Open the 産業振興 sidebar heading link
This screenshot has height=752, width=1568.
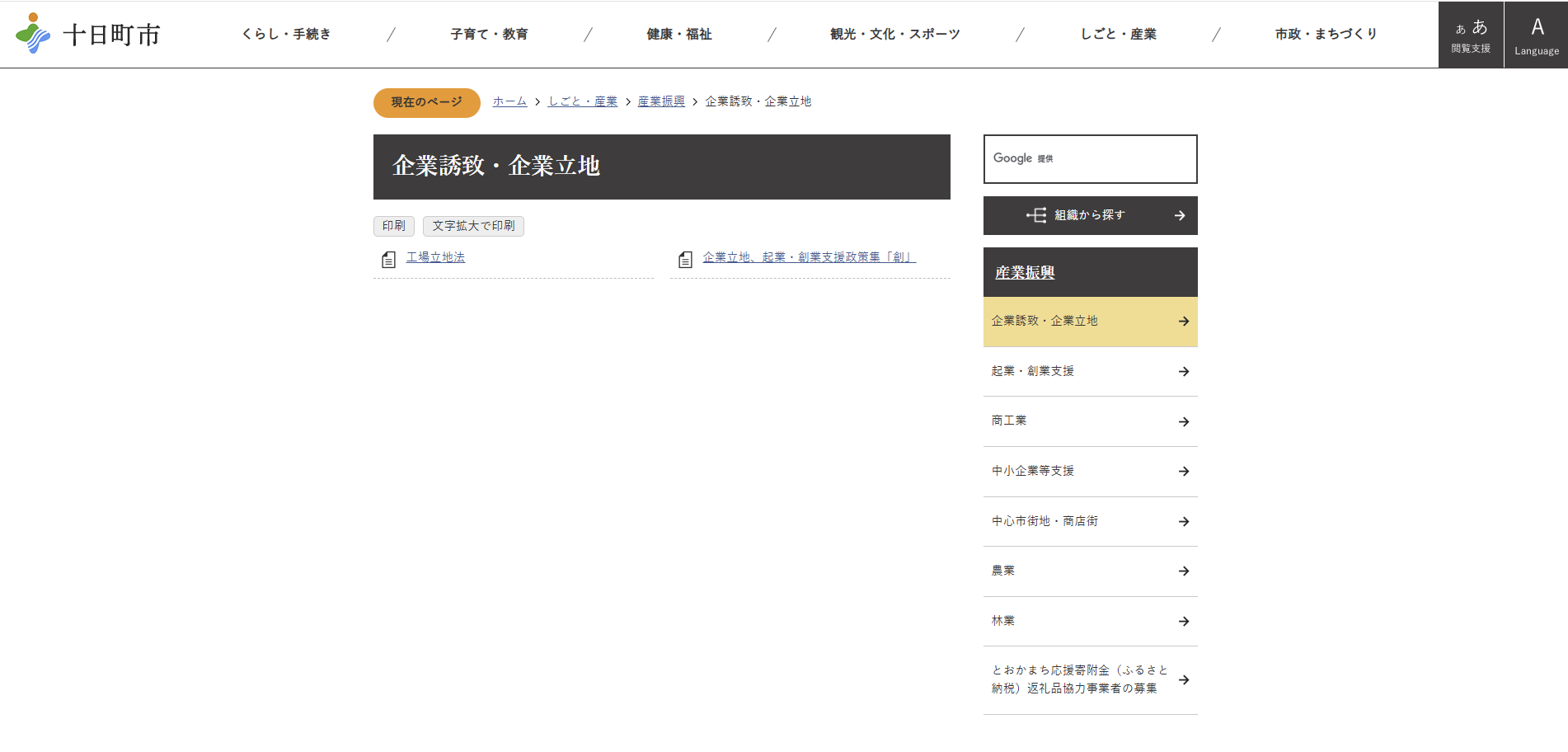coord(1025,273)
